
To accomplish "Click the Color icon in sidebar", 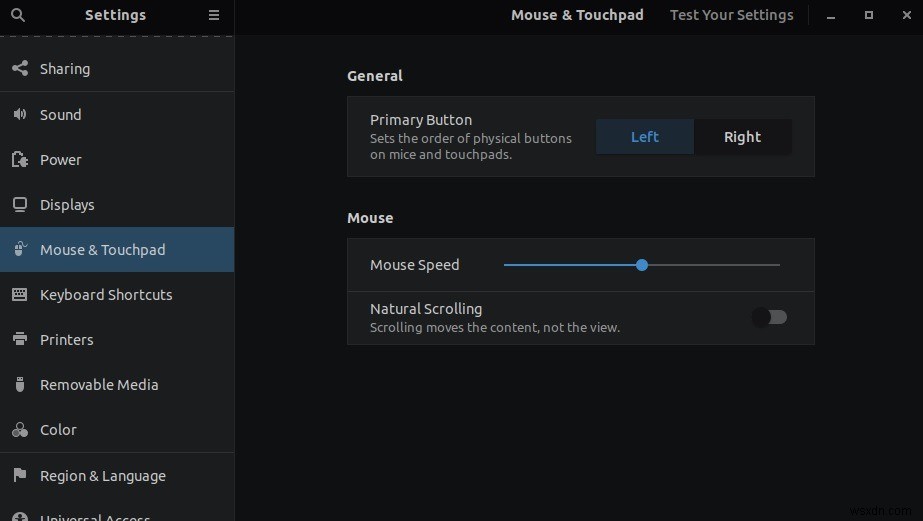I will (x=19, y=430).
